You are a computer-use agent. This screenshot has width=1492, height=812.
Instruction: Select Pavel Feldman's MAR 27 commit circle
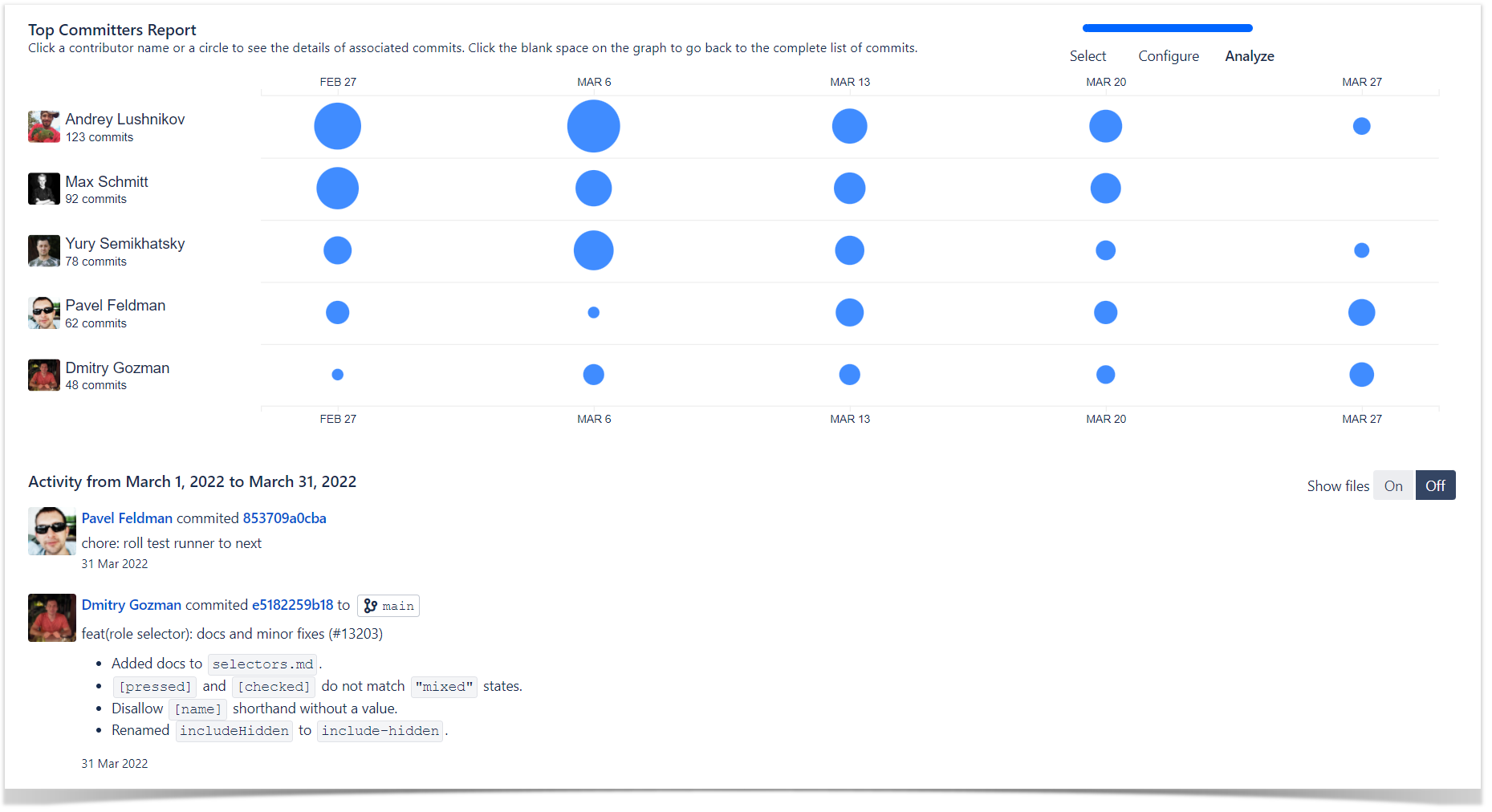tap(1362, 312)
